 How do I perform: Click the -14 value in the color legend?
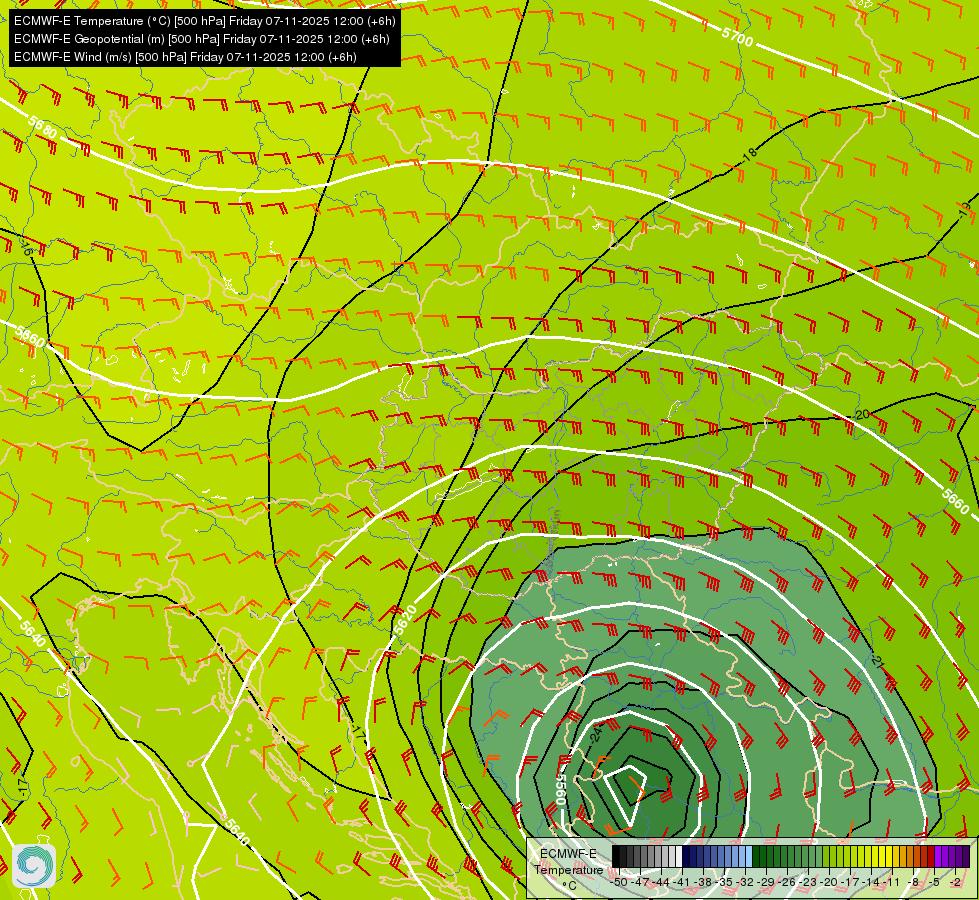point(872,882)
